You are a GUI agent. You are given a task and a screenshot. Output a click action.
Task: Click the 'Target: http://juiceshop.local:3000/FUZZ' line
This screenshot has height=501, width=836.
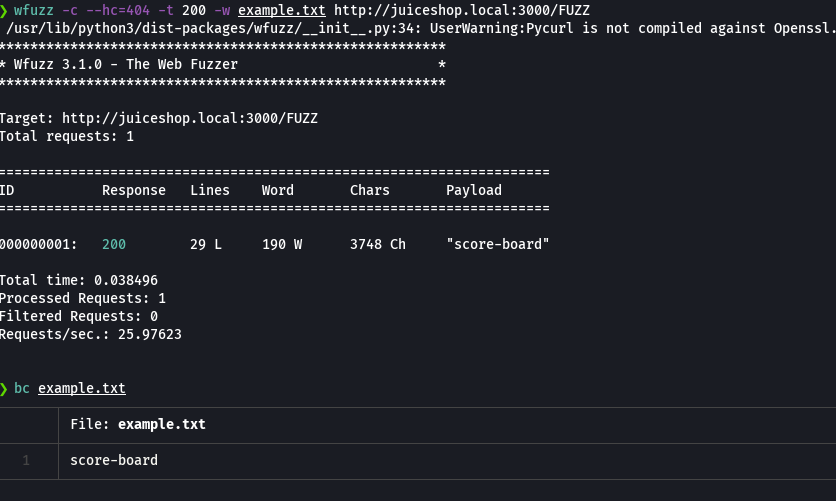[159, 118]
